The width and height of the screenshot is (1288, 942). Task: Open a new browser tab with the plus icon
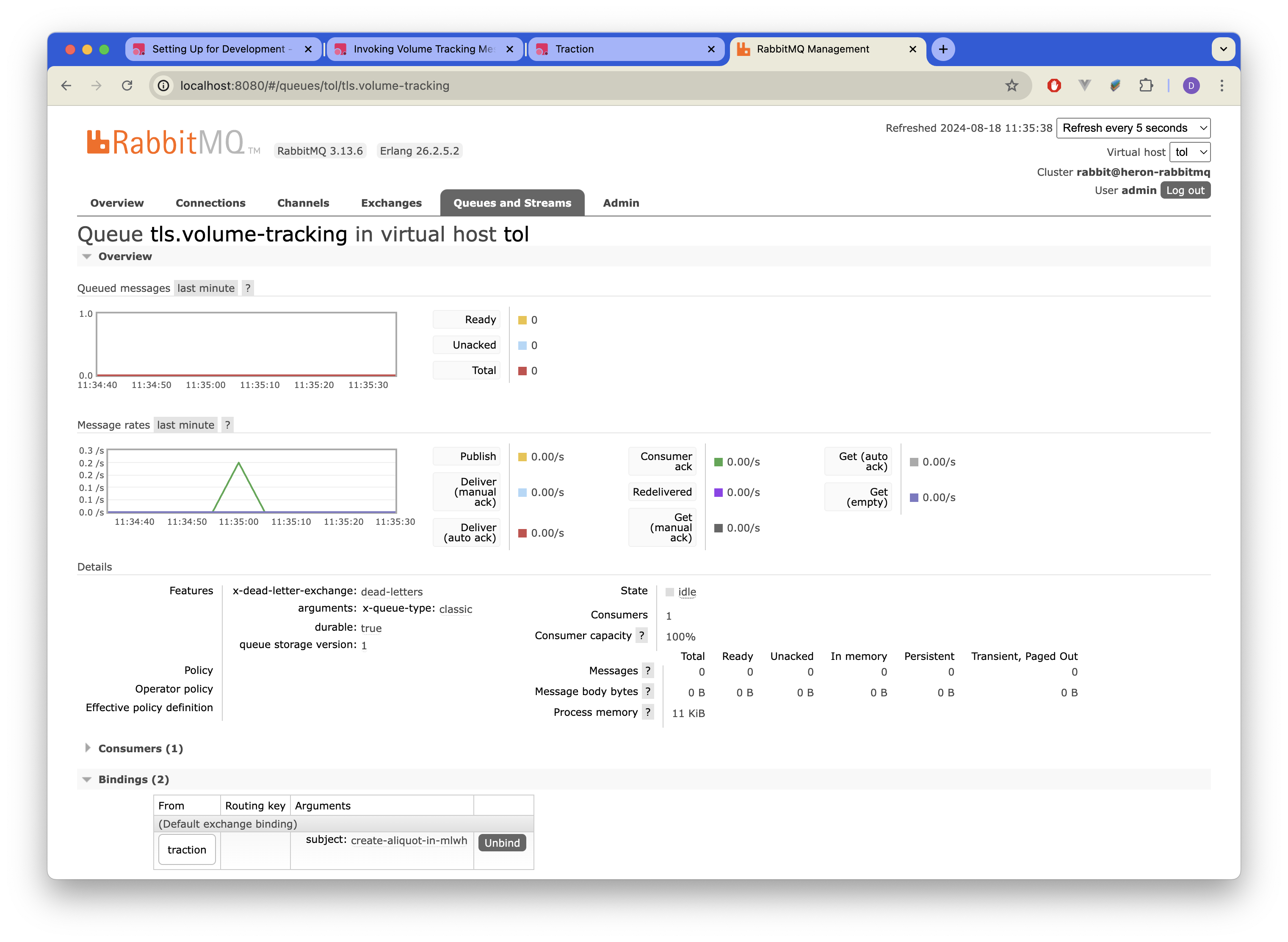coord(943,49)
